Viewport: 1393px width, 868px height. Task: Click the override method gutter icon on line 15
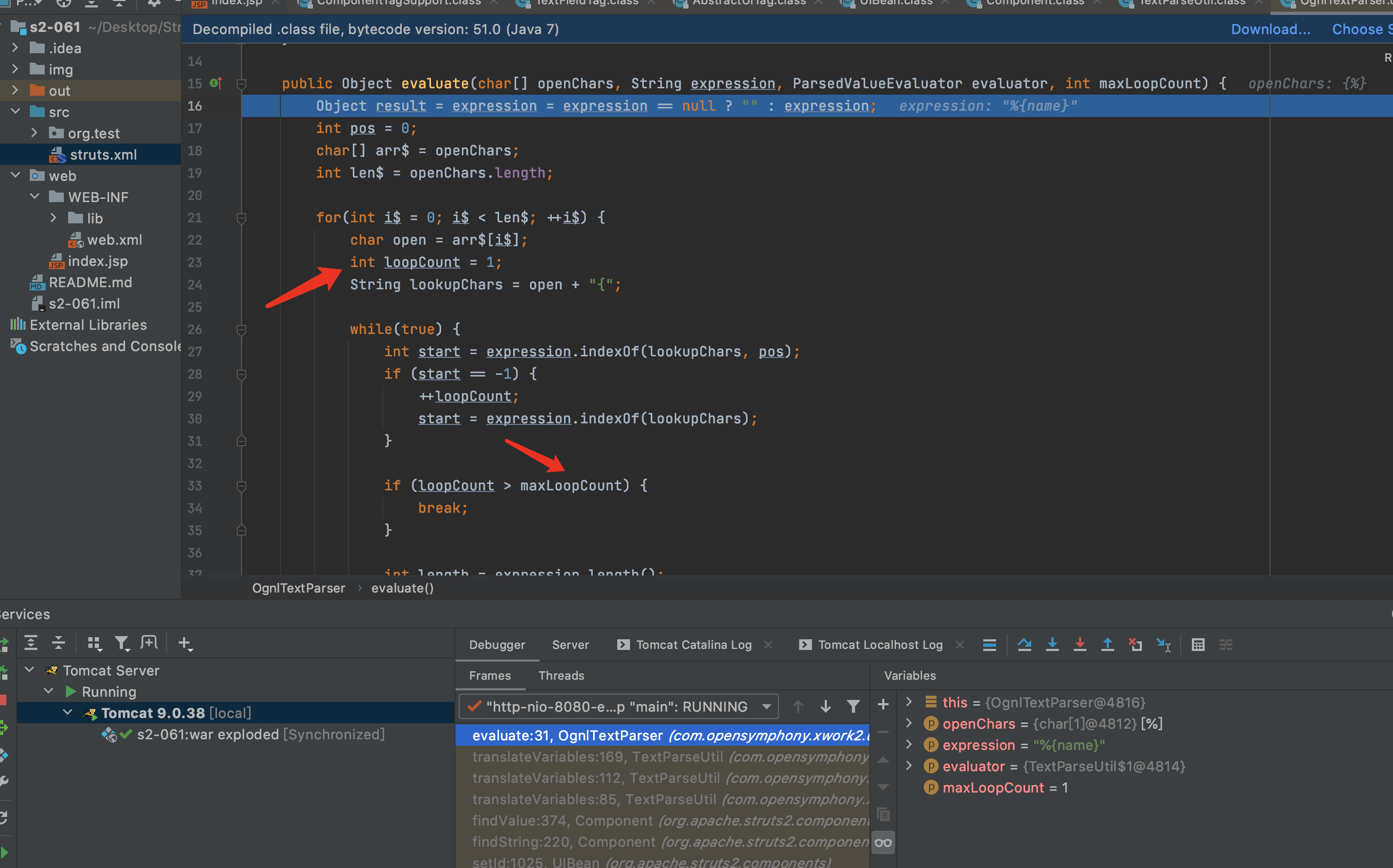(216, 84)
